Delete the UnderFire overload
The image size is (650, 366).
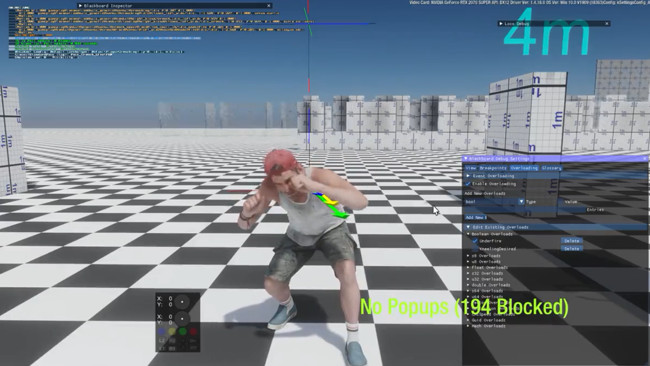(572, 241)
